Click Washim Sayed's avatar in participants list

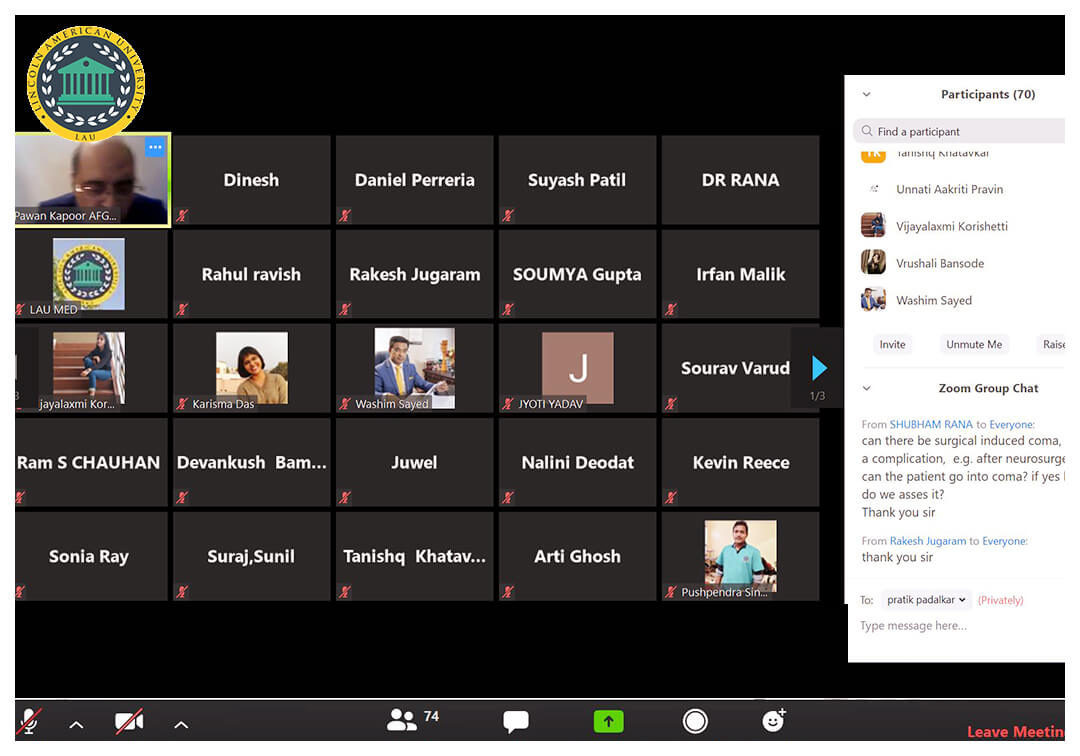[x=873, y=300]
